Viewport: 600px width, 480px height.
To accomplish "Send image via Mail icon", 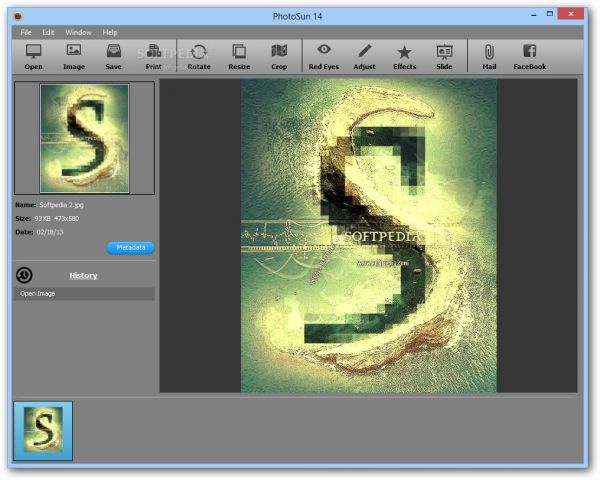I will [x=489, y=56].
